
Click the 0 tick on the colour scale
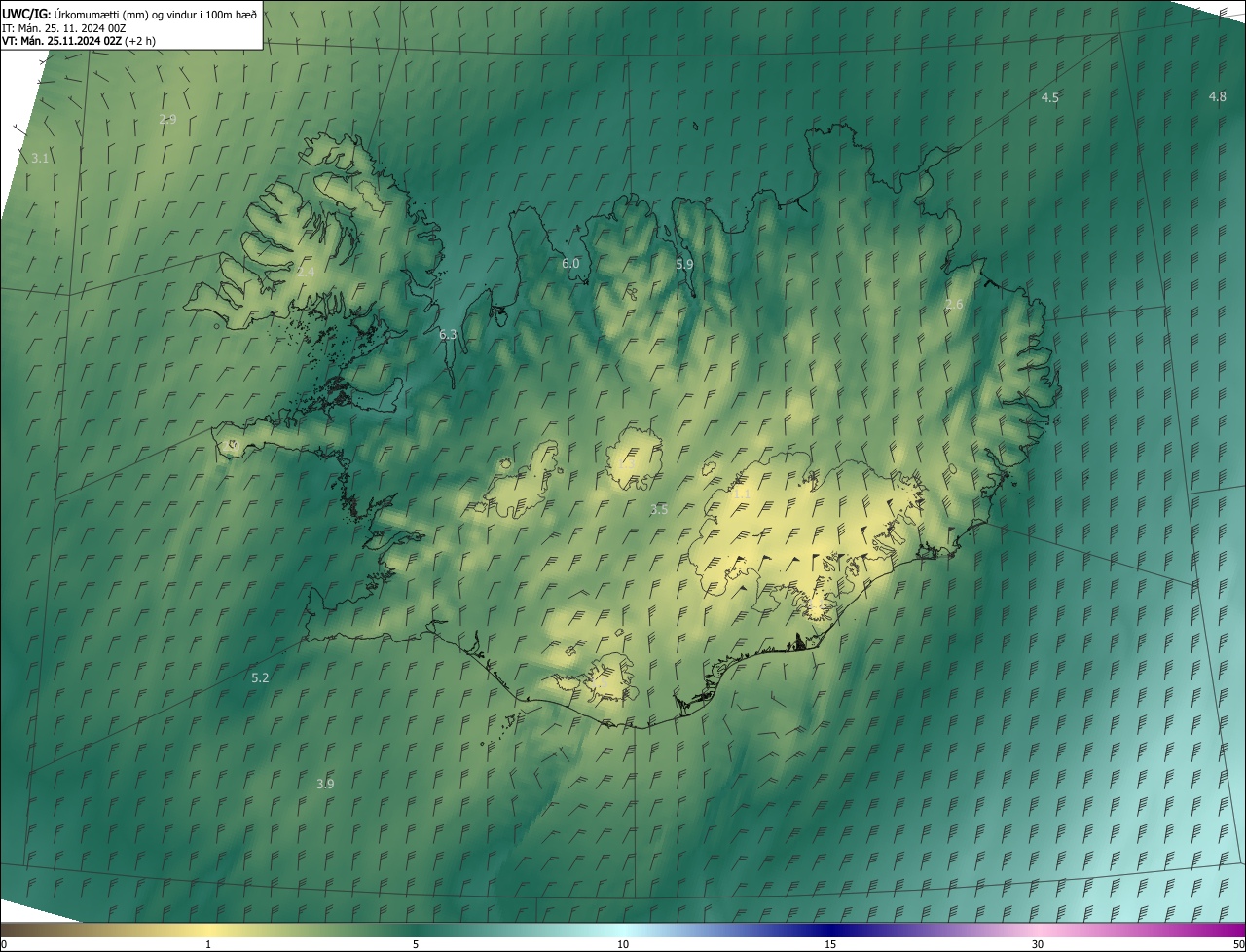pos(3,945)
